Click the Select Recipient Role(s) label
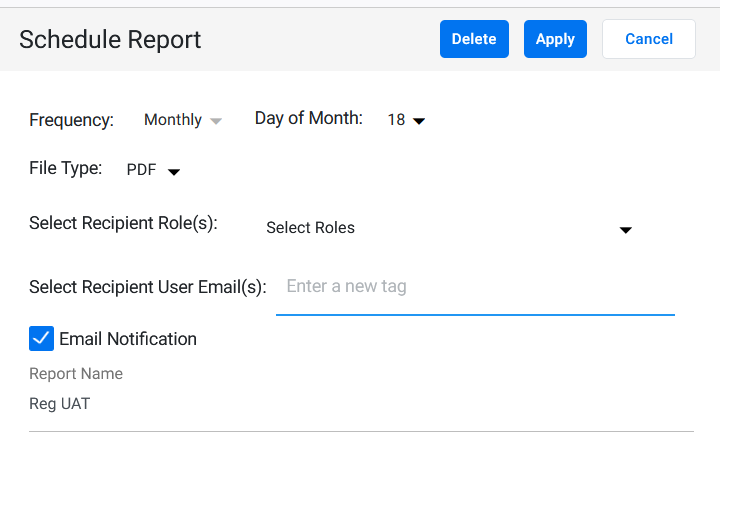 pyautogui.click(x=123, y=223)
